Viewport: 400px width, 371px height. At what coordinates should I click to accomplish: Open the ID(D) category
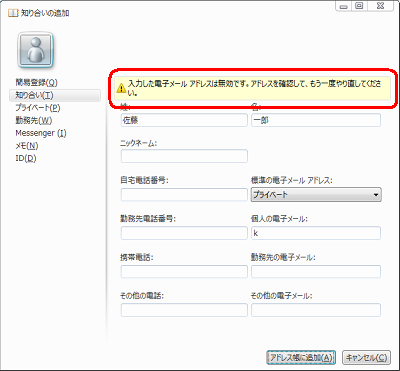click(26, 158)
